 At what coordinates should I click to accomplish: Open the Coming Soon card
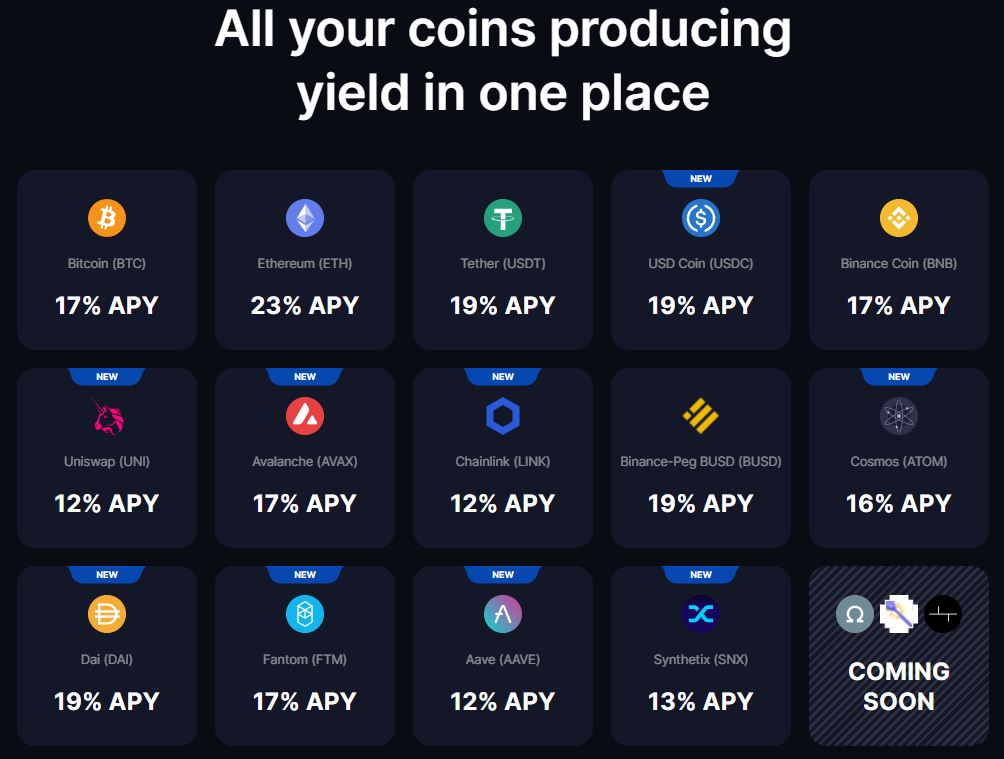[899, 656]
